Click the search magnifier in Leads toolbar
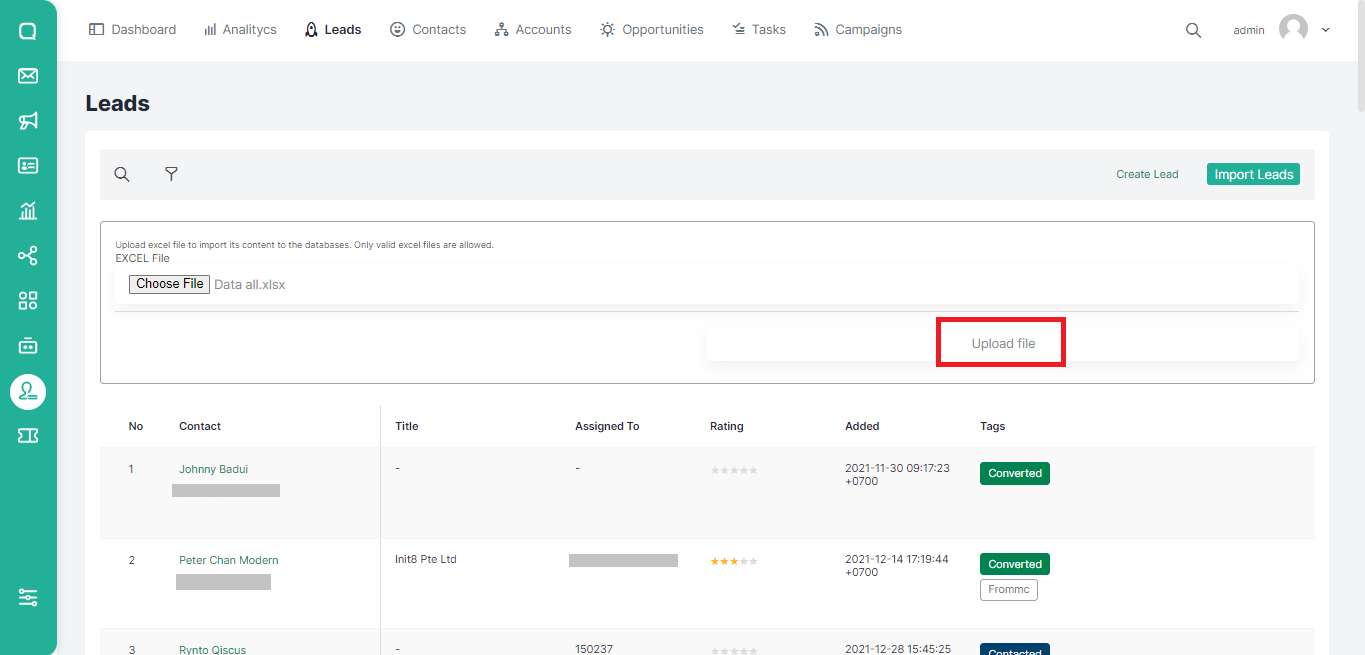 click(x=122, y=174)
